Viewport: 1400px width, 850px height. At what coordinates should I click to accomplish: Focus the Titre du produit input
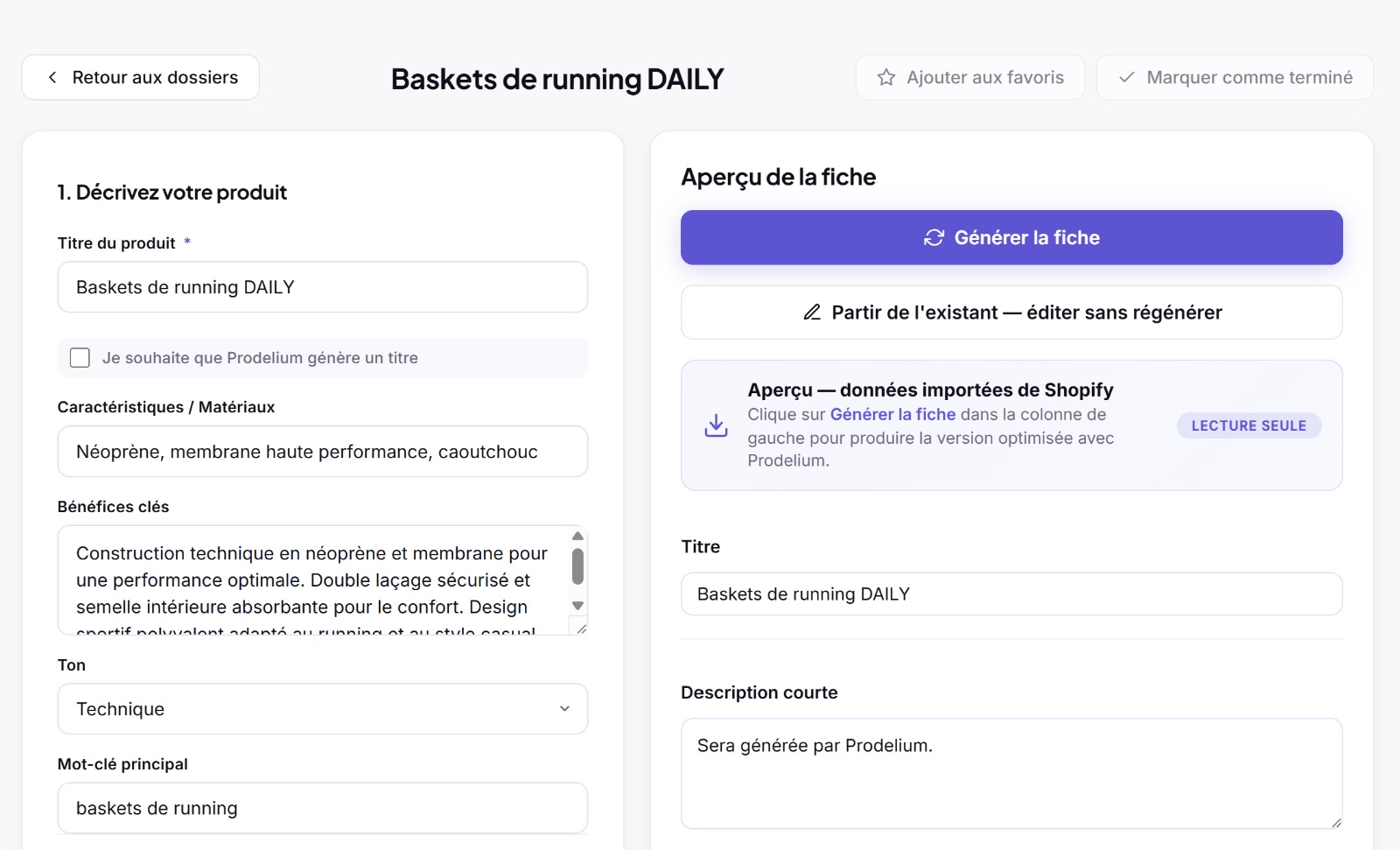coord(323,287)
